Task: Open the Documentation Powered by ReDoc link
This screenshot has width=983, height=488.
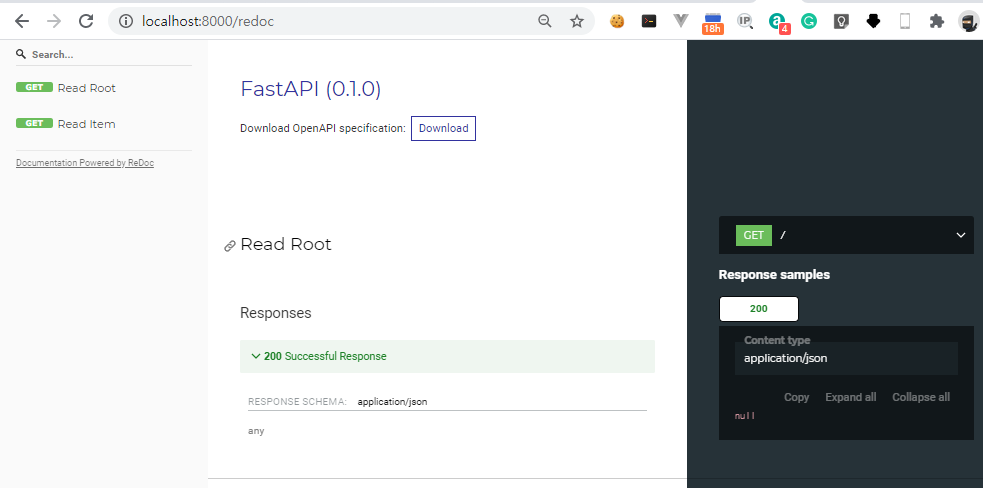Action: pos(85,163)
